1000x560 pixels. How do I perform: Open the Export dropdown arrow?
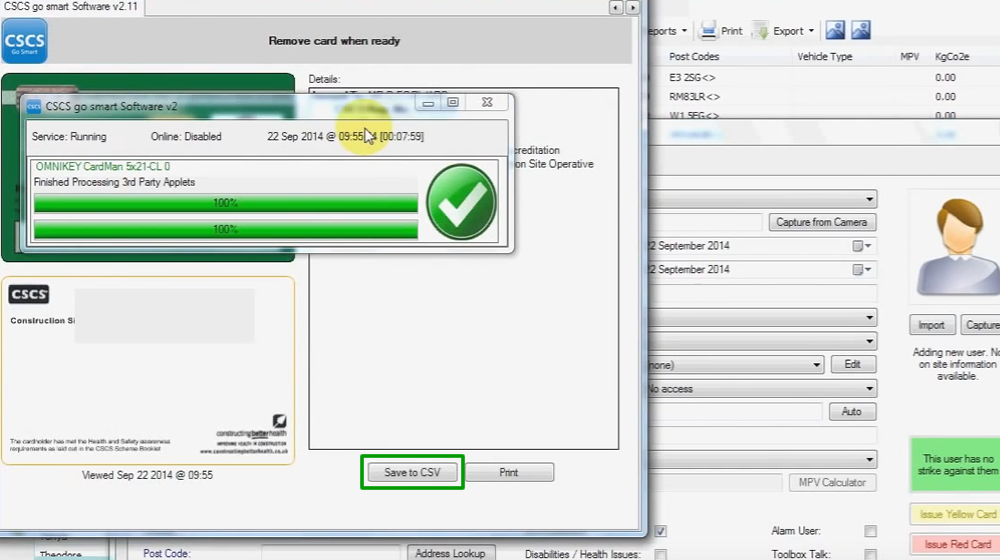(x=811, y=31)
